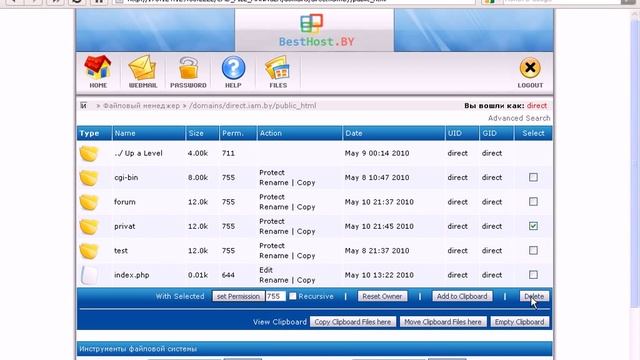
Task: Tick the forum select checkbox
Action: point(533,202)
